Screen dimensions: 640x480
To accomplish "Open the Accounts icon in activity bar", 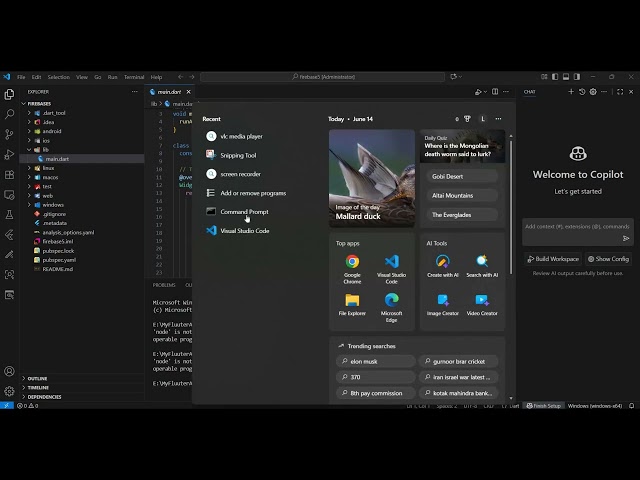I will point(9,371).
